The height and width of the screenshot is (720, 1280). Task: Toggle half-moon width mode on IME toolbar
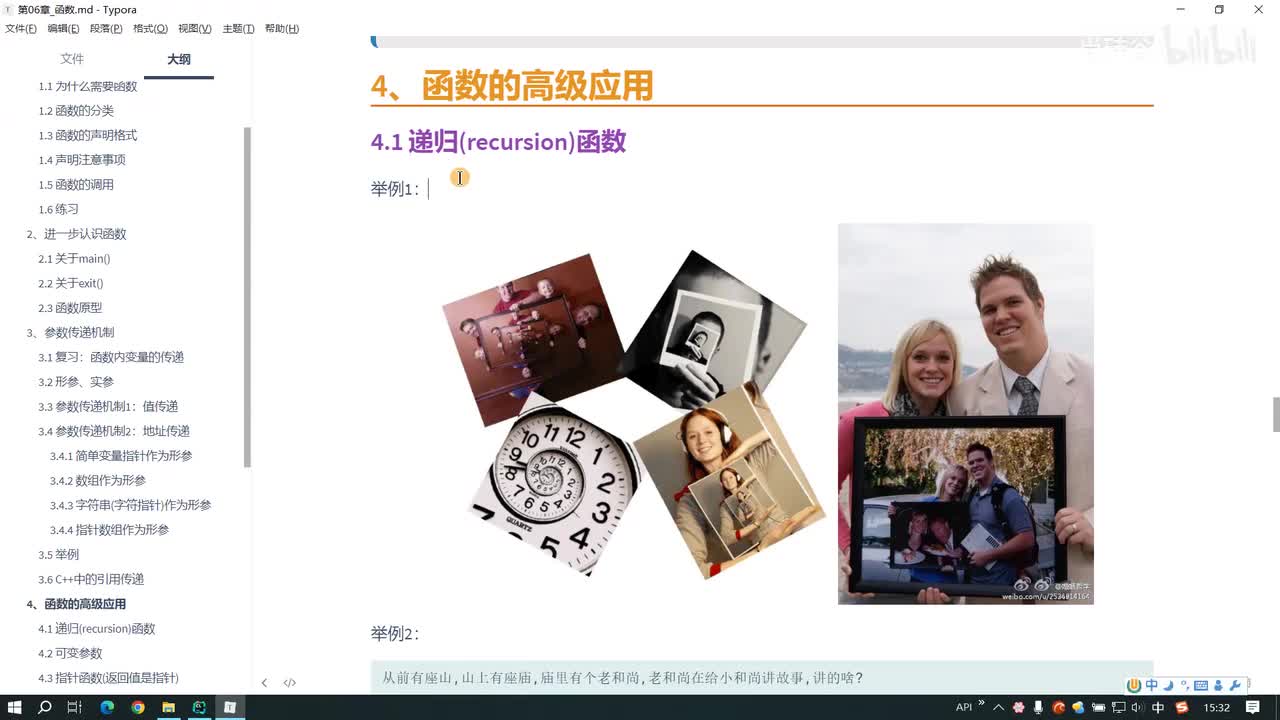pyautogui.click(x=1168, y=685)
